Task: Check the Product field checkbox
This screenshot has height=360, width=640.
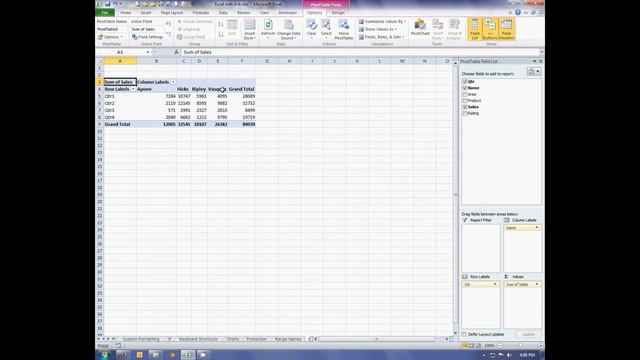Action: 465,100
